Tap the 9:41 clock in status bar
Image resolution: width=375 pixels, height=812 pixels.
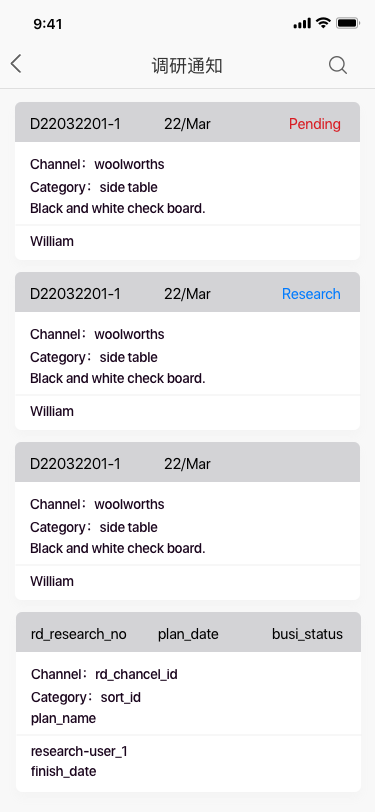(x=48, y=24)
